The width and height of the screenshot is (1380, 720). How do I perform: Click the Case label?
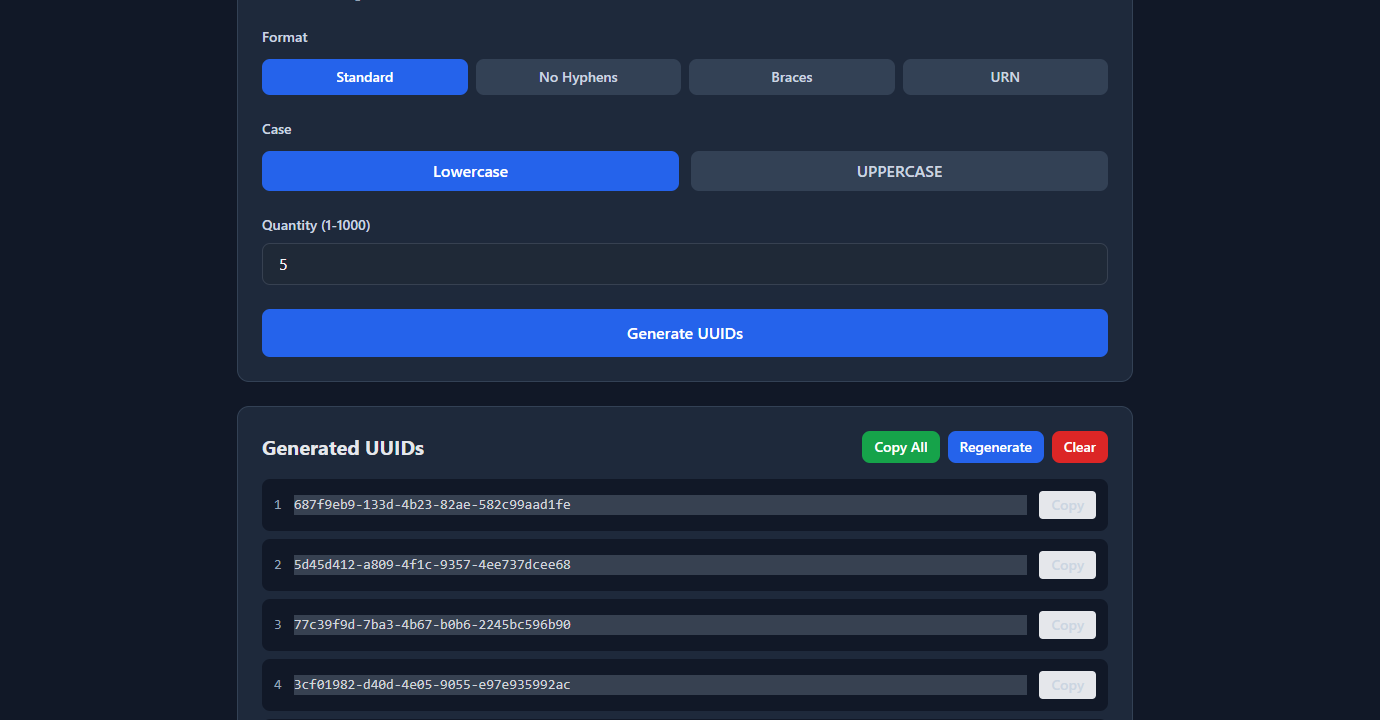click(x=277, y=129)
